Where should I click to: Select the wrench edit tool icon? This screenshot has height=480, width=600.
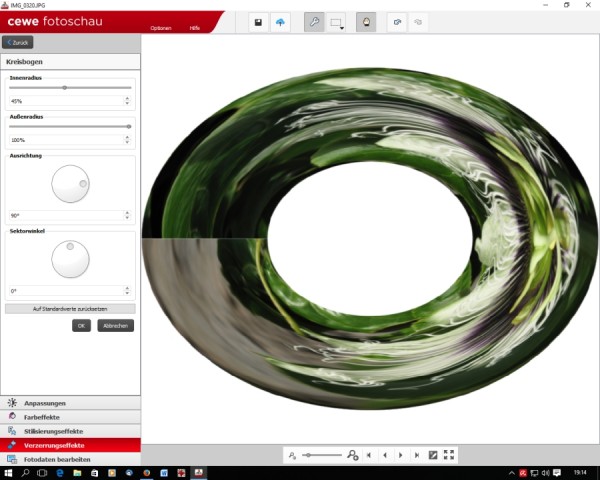(x=314, y=23)
